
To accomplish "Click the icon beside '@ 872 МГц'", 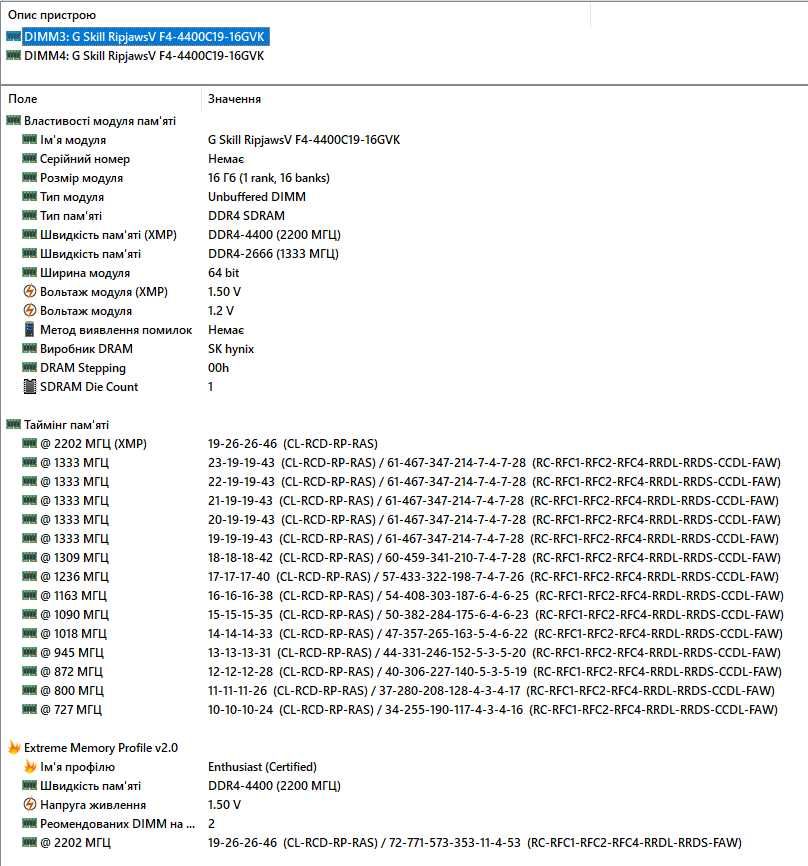I will 29,671.
